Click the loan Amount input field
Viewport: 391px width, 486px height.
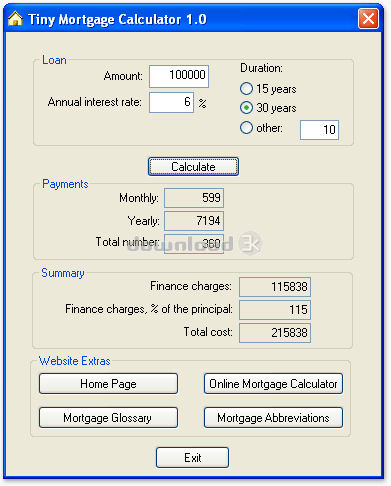(179, 76)
